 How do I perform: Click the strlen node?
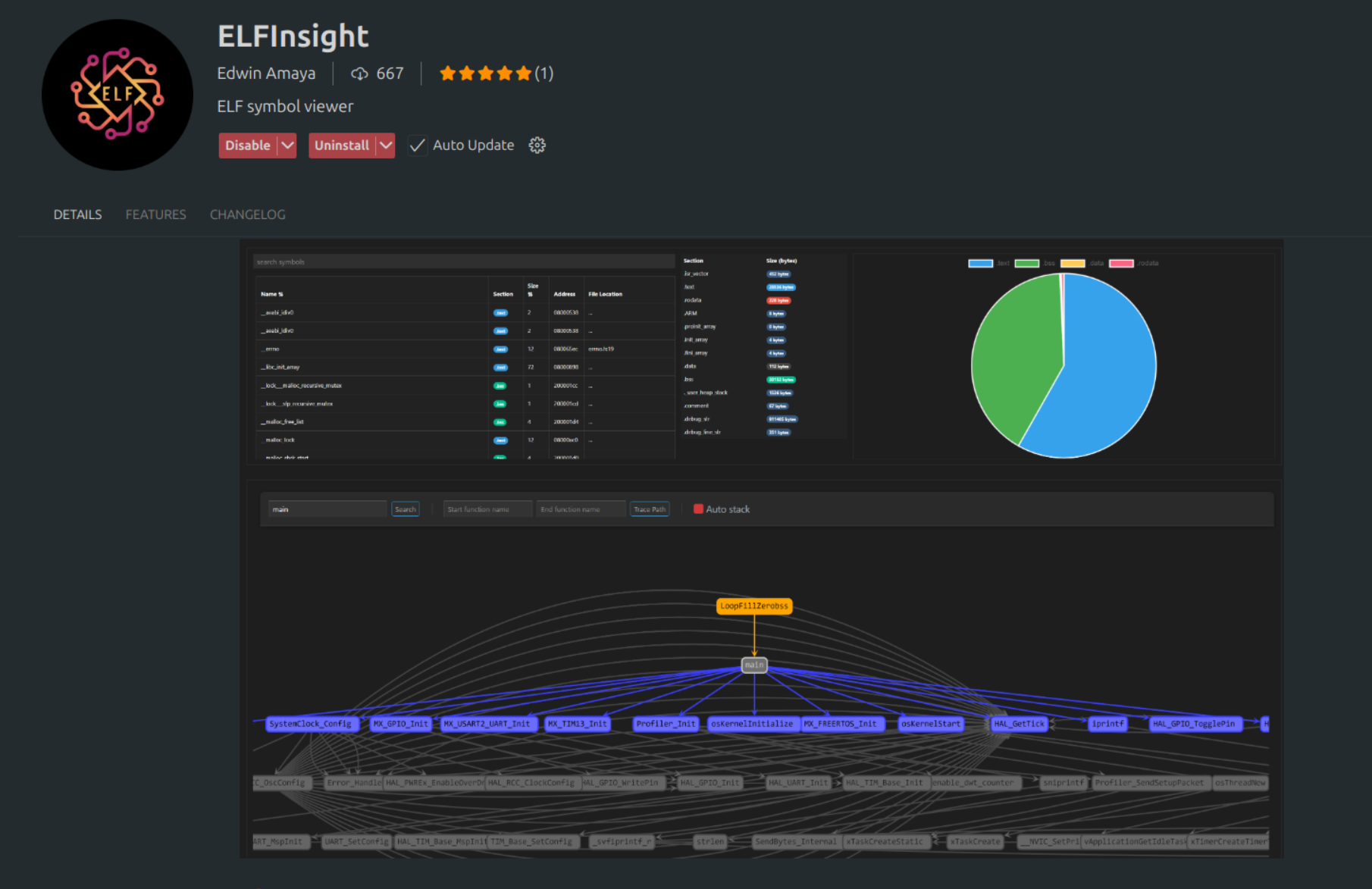710,841
